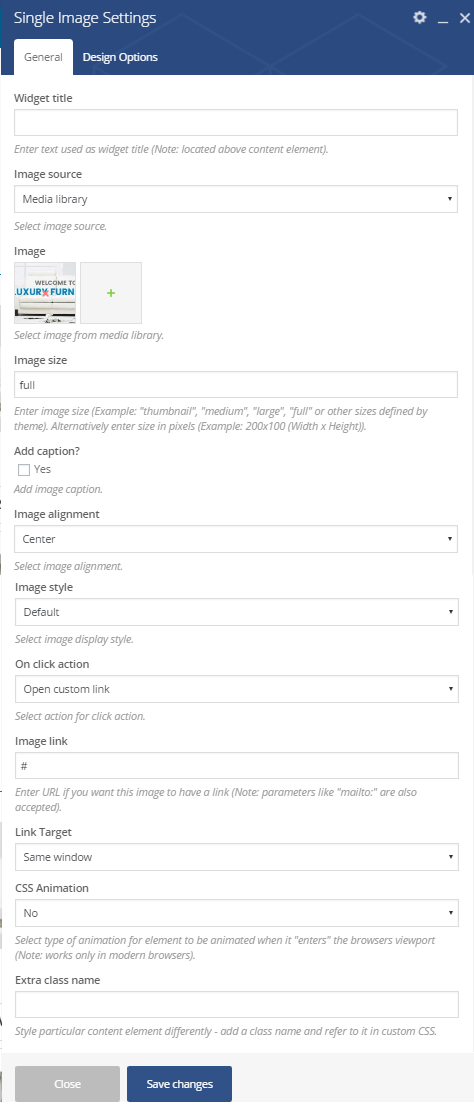
Task: Minimize the Single Image Settings panel
Action: [x=443, y=19]
